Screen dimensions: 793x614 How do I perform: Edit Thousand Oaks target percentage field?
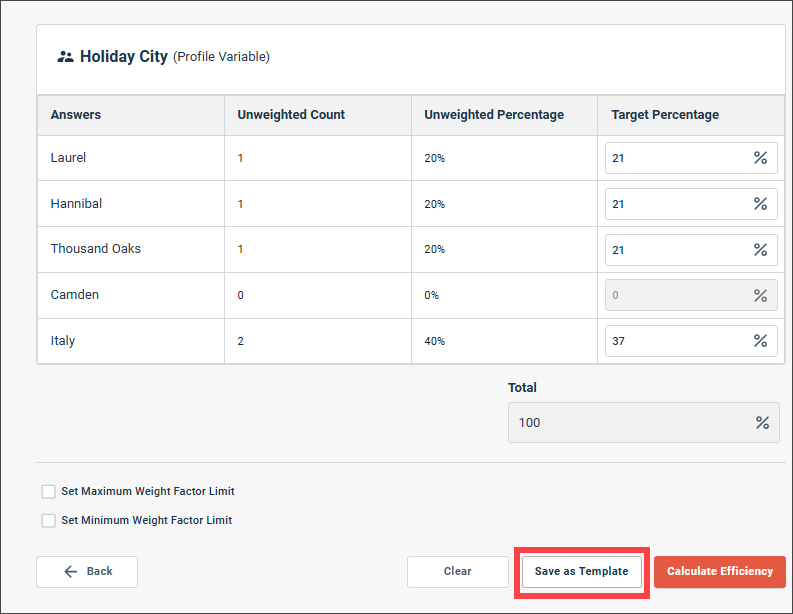(x=691, y=250)
